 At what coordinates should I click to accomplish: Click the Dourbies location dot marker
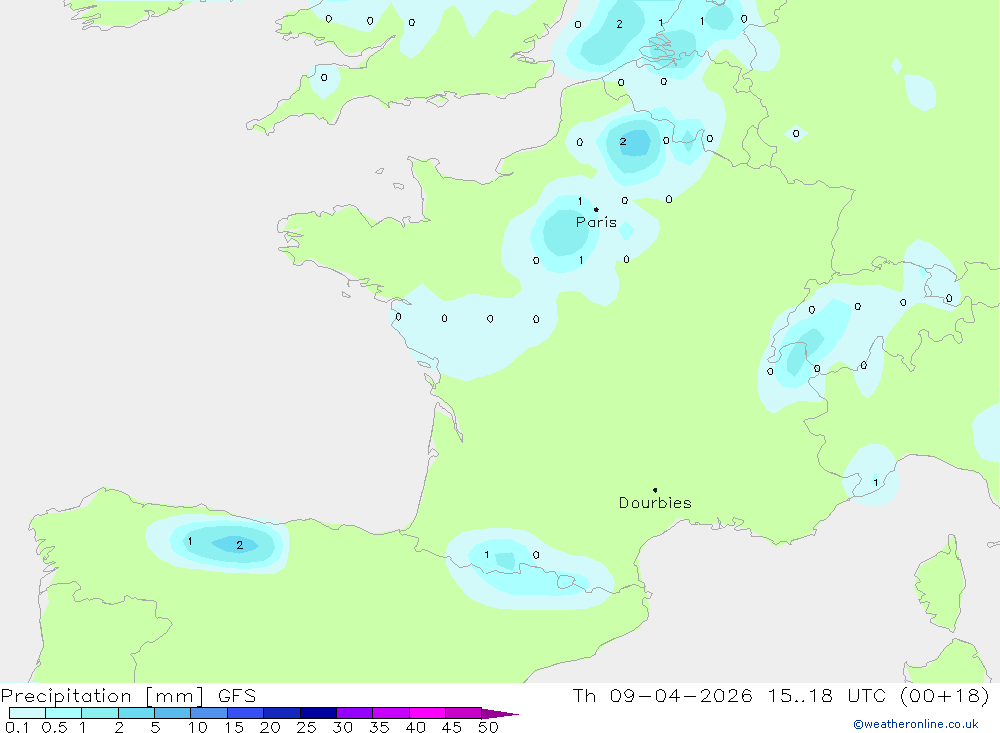tap(655, 490)
